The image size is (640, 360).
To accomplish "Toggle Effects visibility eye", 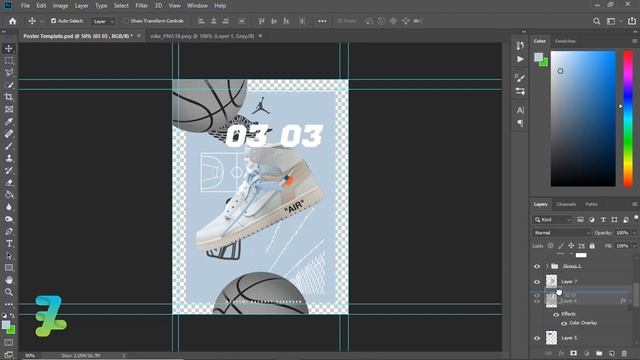I will (x=556, y=314).
